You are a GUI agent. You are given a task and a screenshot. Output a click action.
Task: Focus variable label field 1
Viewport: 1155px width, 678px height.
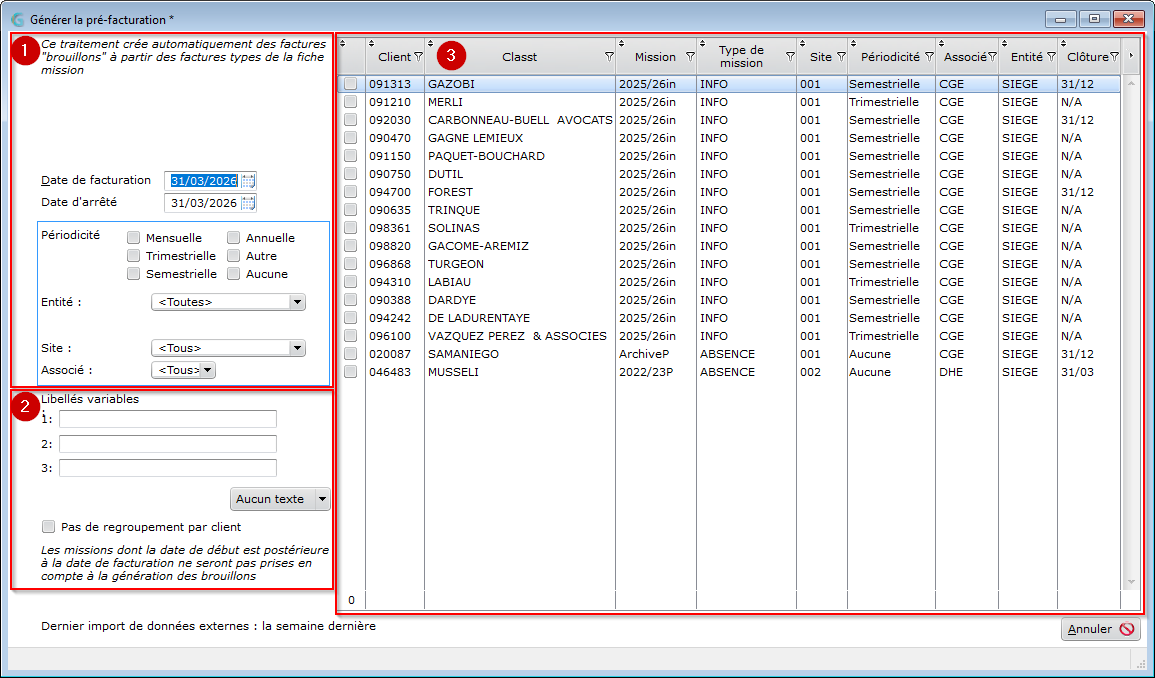coord(168,419)
